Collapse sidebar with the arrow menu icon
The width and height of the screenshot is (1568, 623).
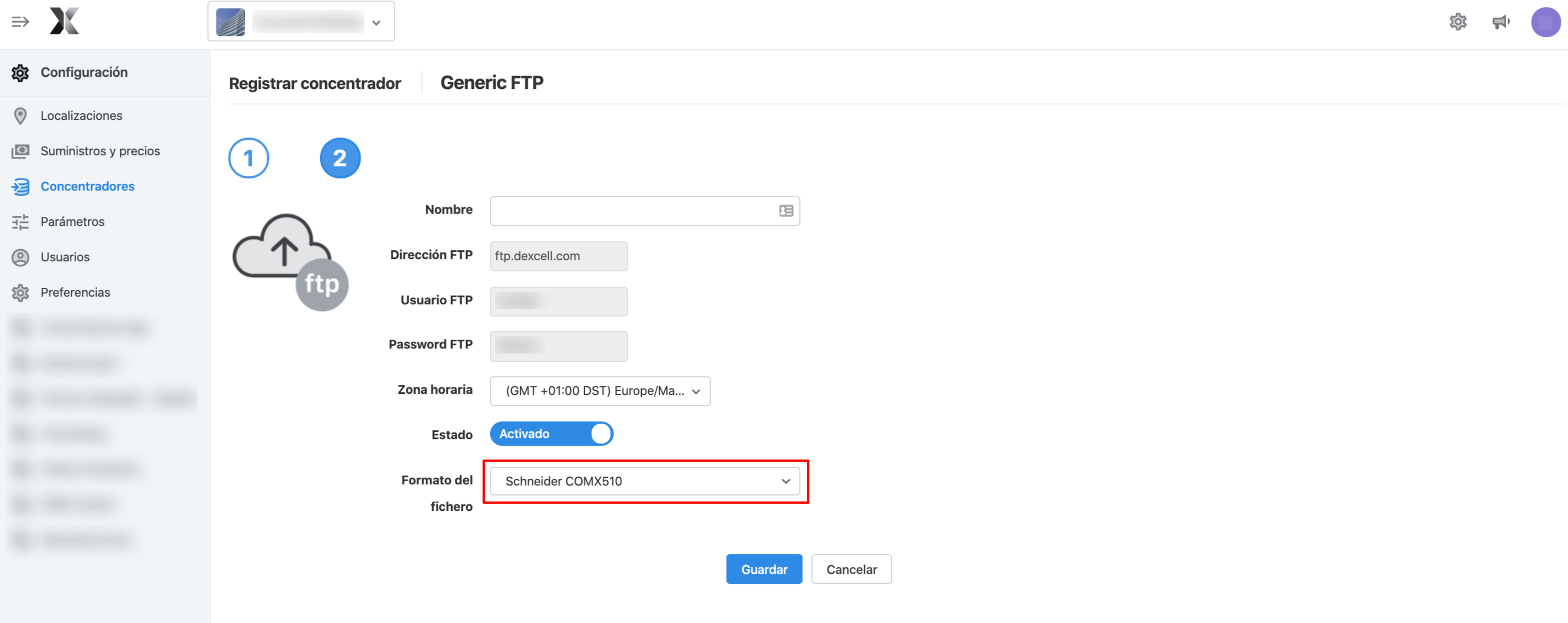pos(20,22)
